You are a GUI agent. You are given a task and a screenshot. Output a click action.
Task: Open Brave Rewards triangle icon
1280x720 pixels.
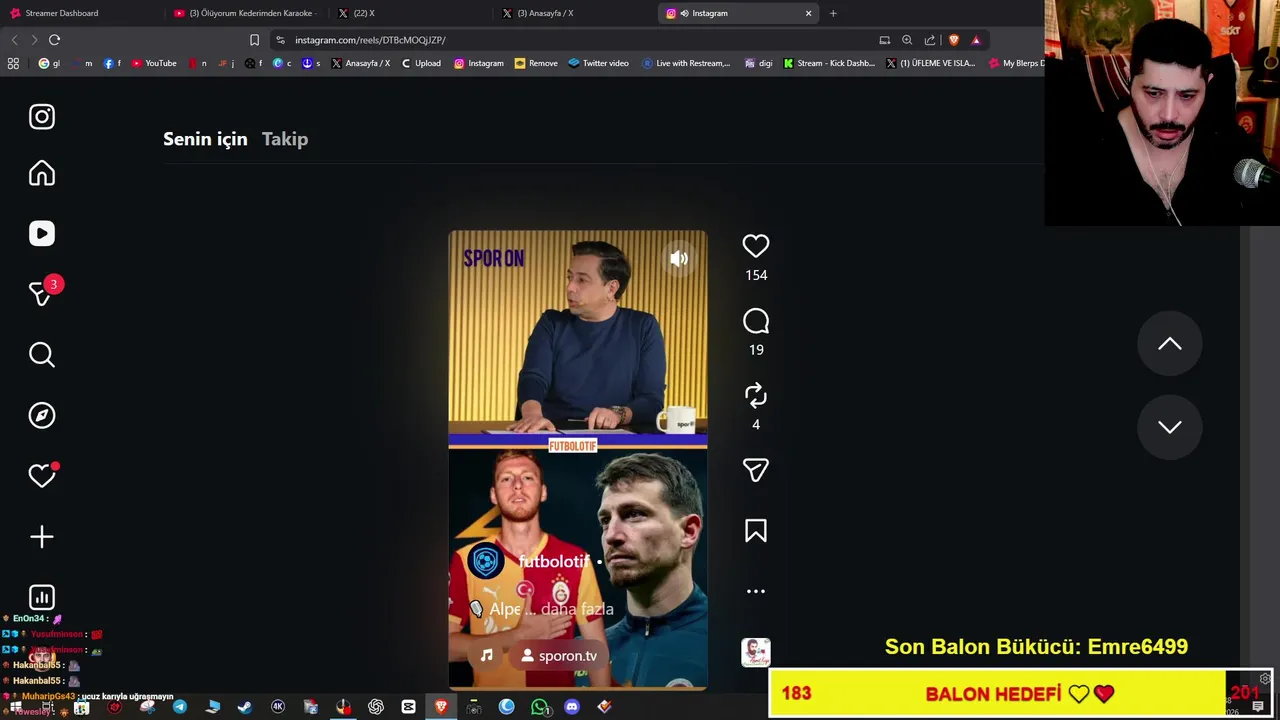tap(976, 40)
